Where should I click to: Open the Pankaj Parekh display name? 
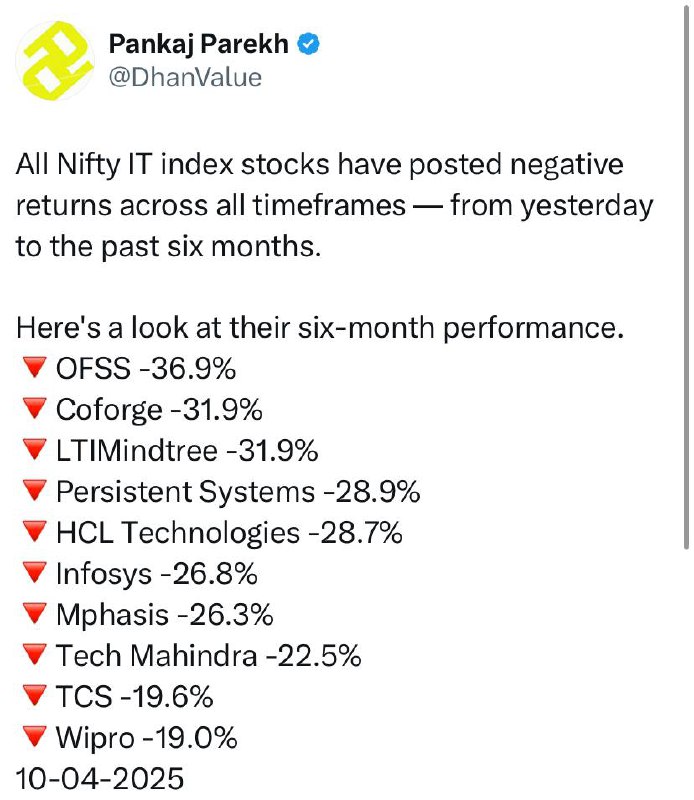pos(199,44)
